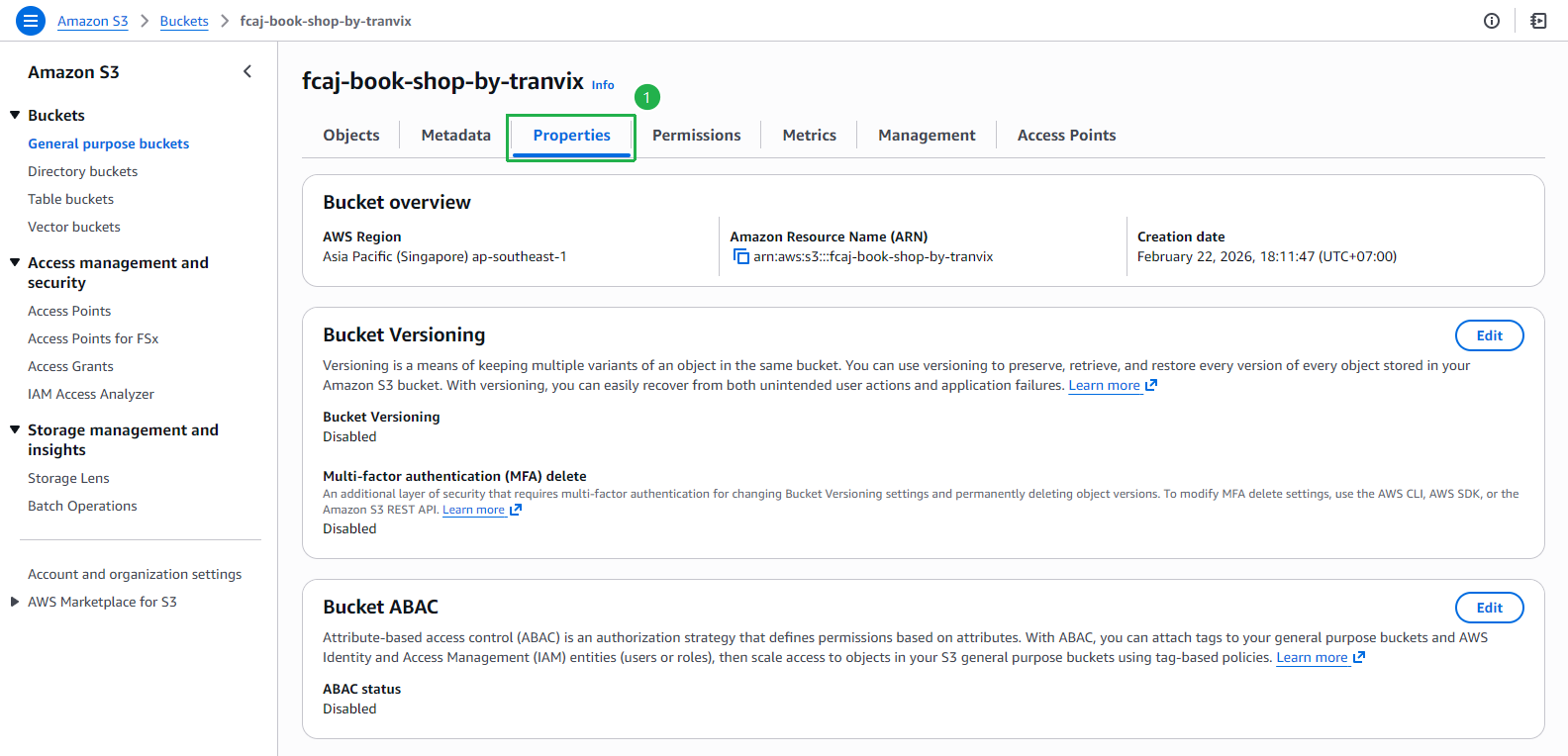
Task: Click the Bucket overview heading
Action: click(x=397, y=202)
